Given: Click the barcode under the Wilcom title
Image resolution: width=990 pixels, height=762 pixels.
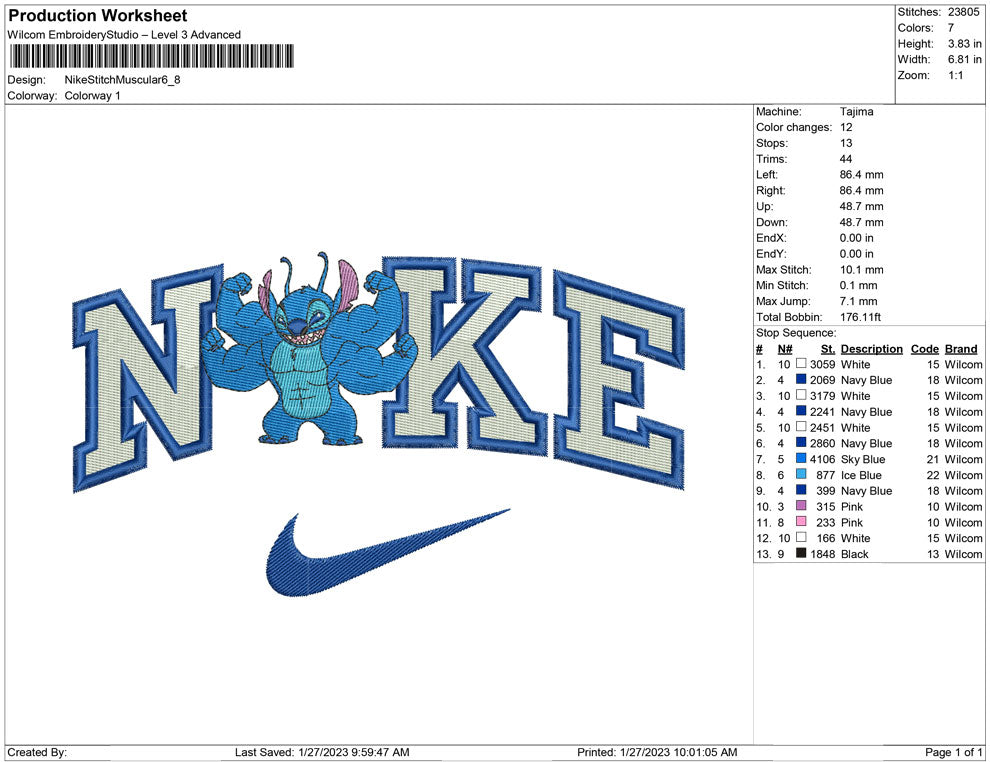Looking at the screenshot, I should point(152,56).
